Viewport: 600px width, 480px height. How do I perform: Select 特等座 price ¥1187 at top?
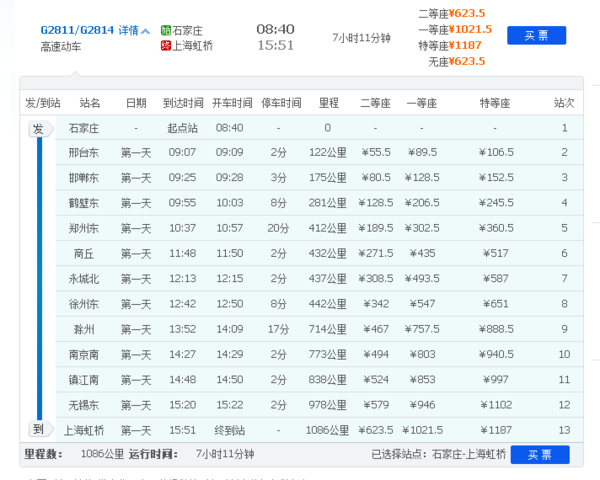click(x=465, y=46)
